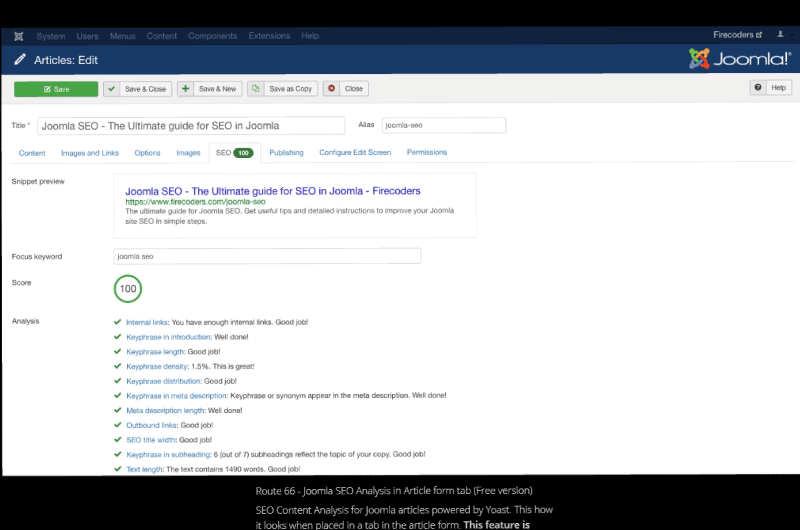Viewport: 800px width, 530px height.
Task: Click the checkmark icon on Save & Close
Action: [112, 89]
